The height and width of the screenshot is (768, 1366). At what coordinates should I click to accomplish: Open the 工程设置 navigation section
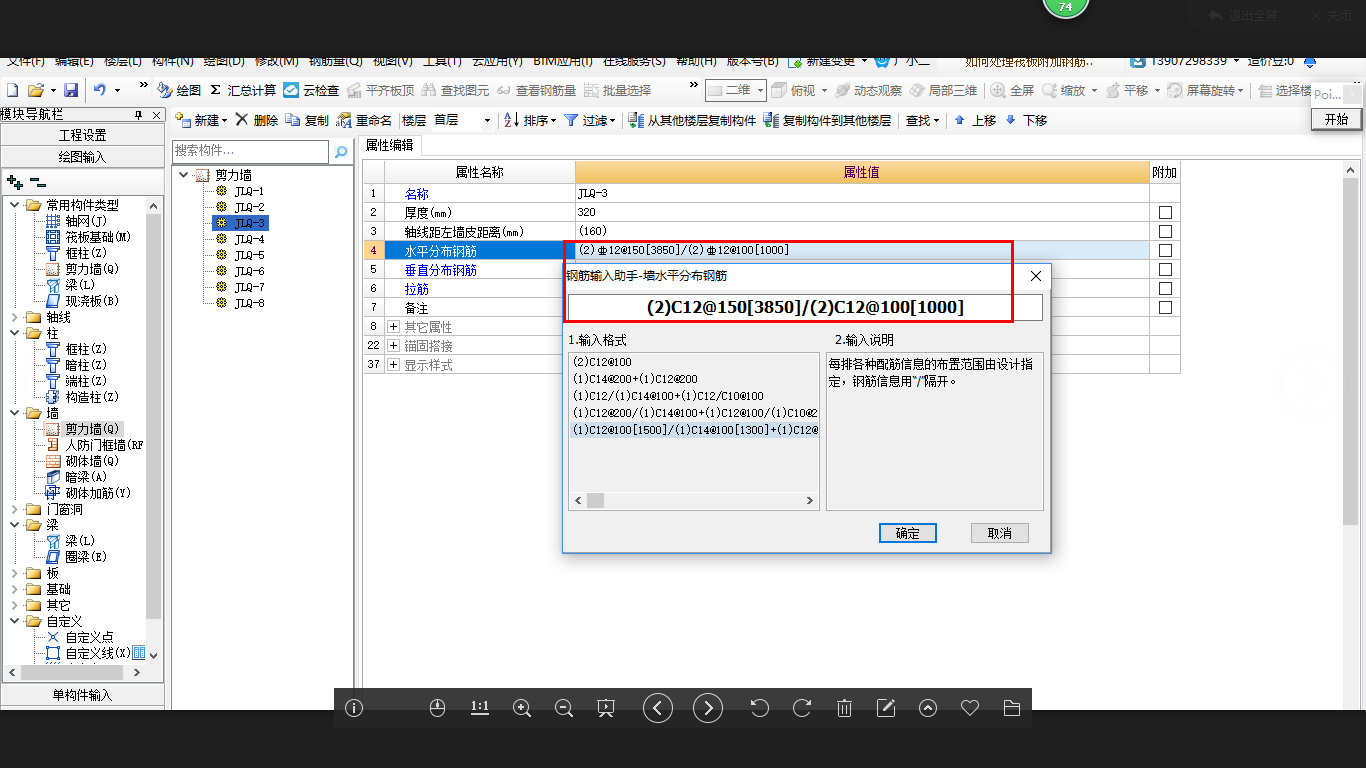coord(83,135)
